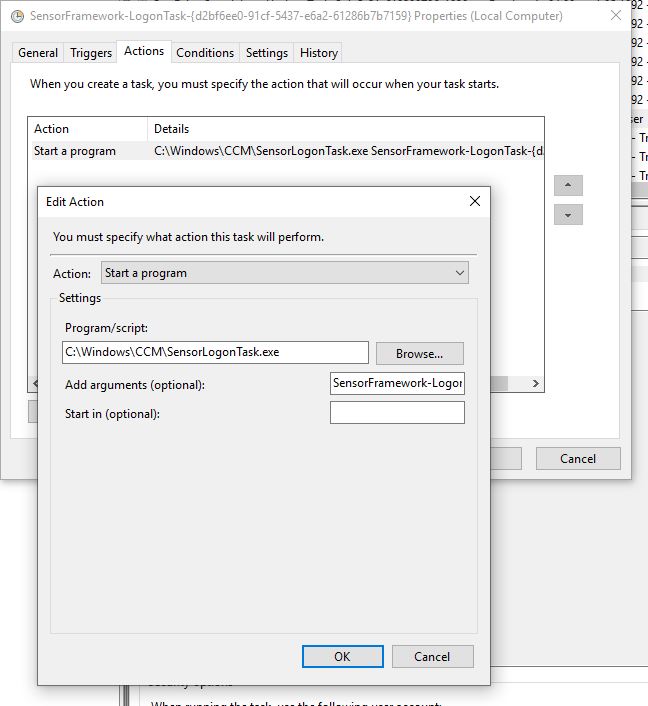Click the Action column header
This screenshot has height=706, width=648.
(88, 129)
